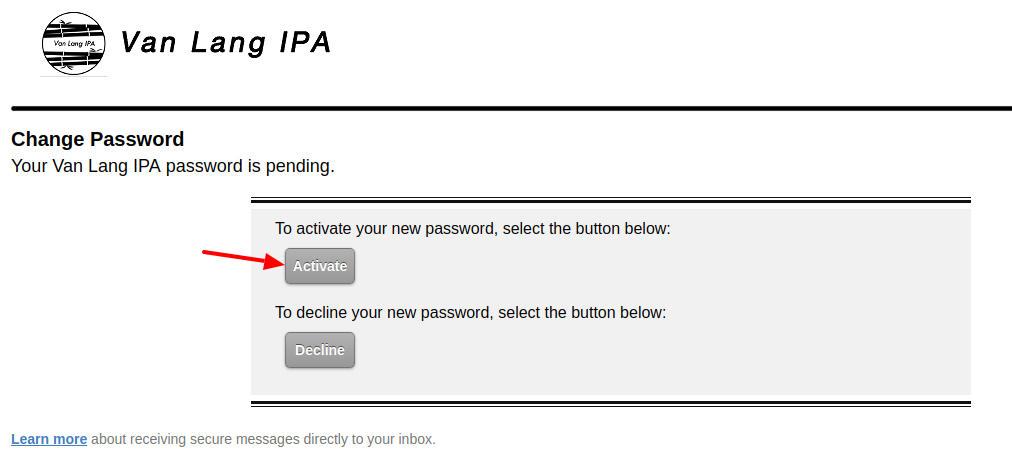
Task: Click the Van Lang IPA header title text
Action: click(226, 43)
